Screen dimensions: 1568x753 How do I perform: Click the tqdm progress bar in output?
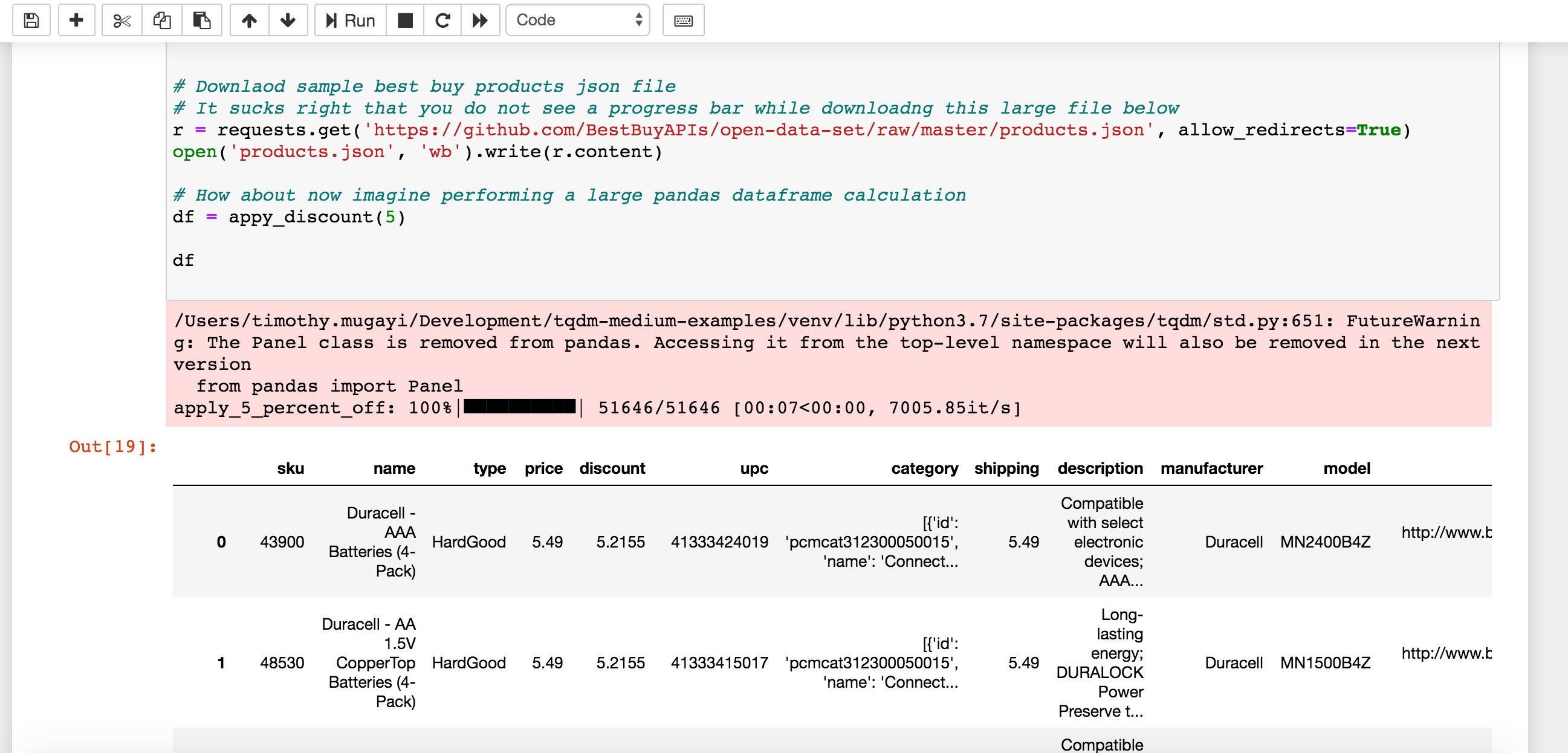519,407
